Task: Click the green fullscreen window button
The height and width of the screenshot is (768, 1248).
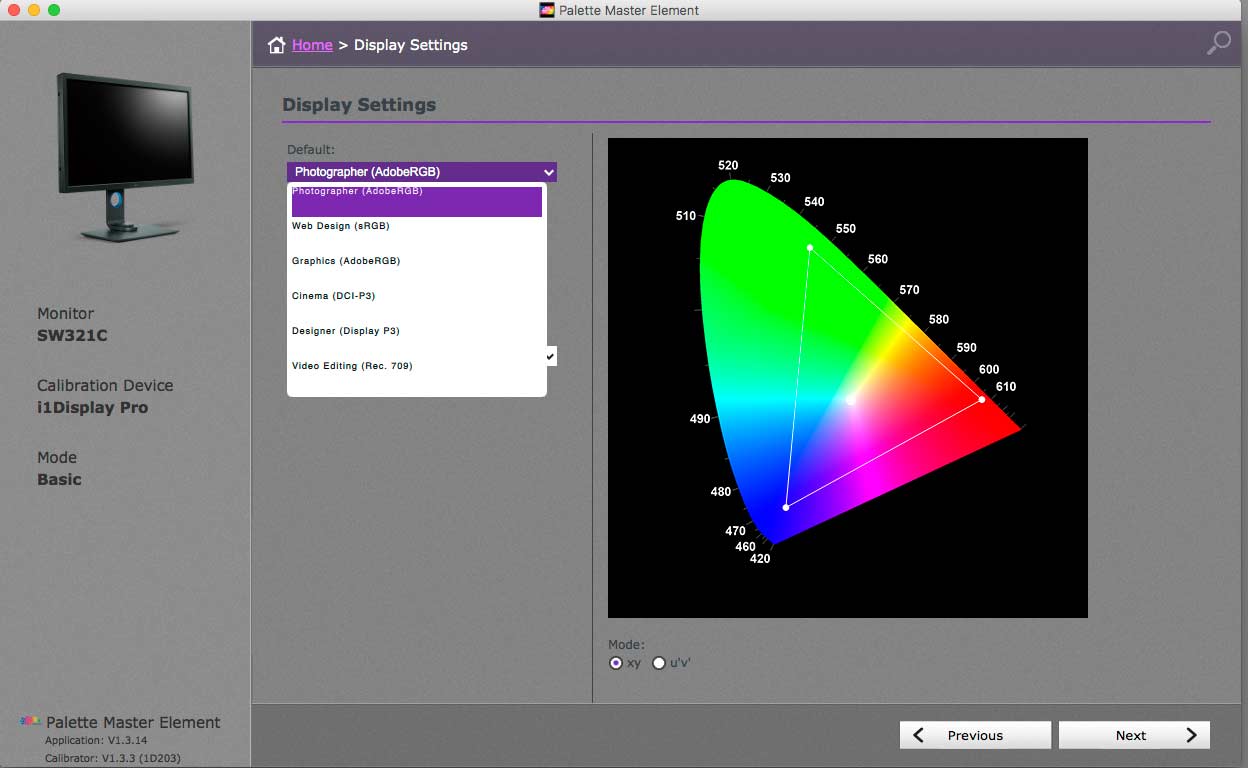Action: click(54, 10)
